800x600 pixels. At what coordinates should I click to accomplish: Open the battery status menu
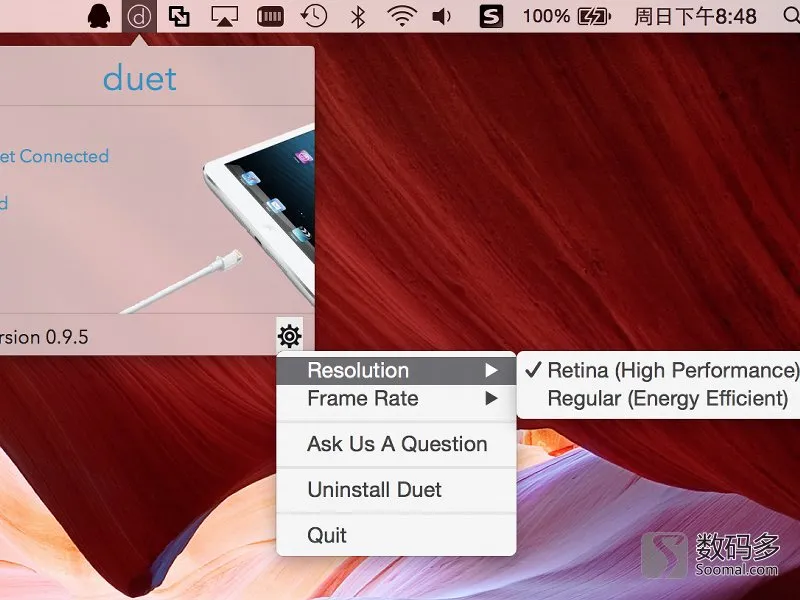[x=594, y=16]
